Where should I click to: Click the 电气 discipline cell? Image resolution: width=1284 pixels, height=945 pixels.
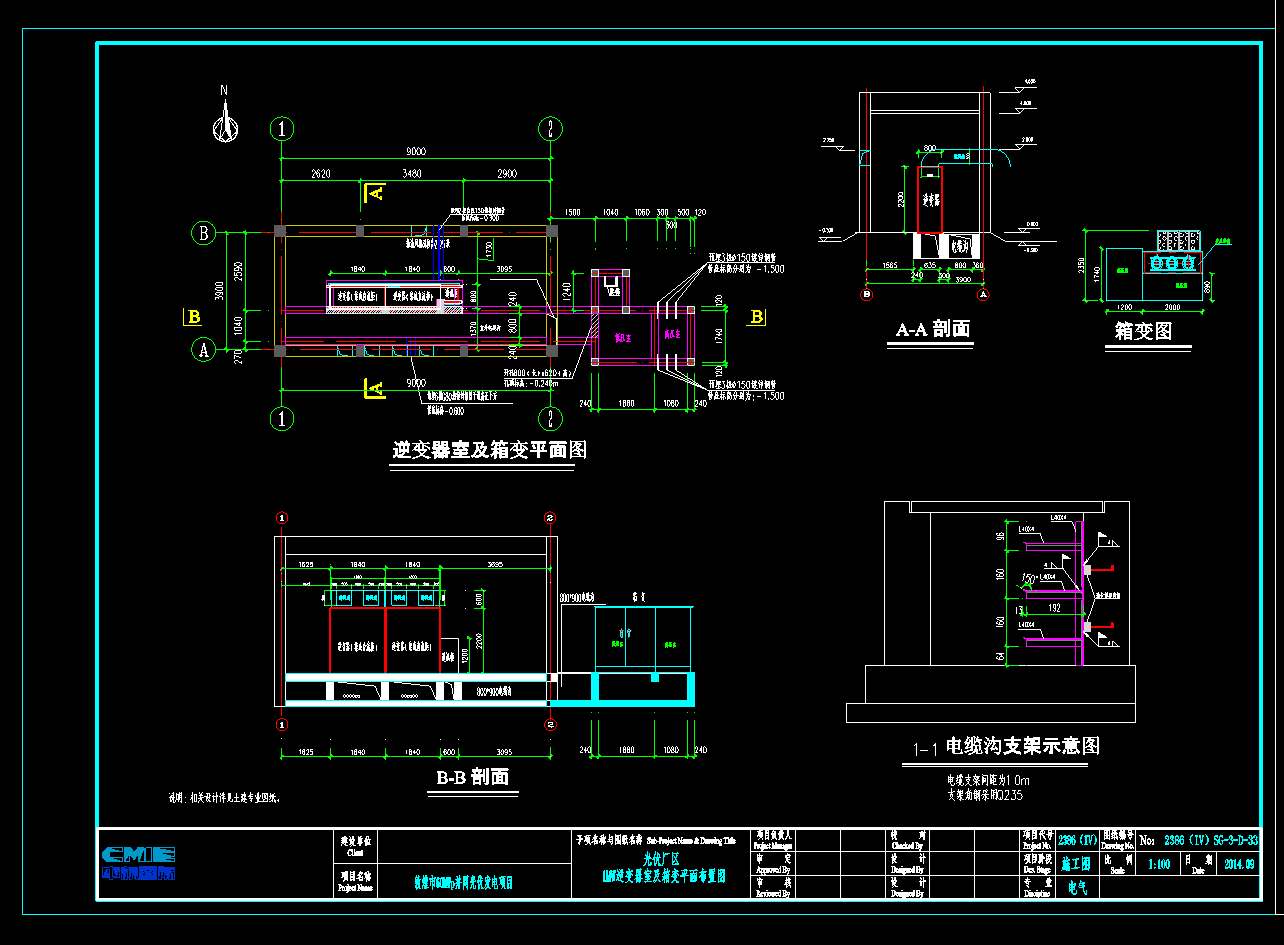[1078, 886]
